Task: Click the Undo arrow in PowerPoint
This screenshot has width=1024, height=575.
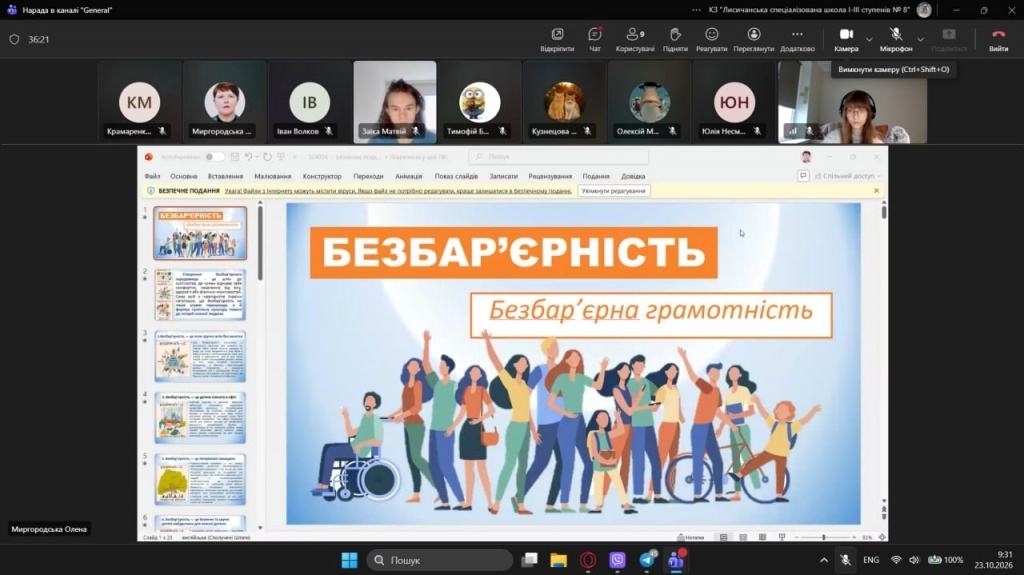Action: point(248,157)
